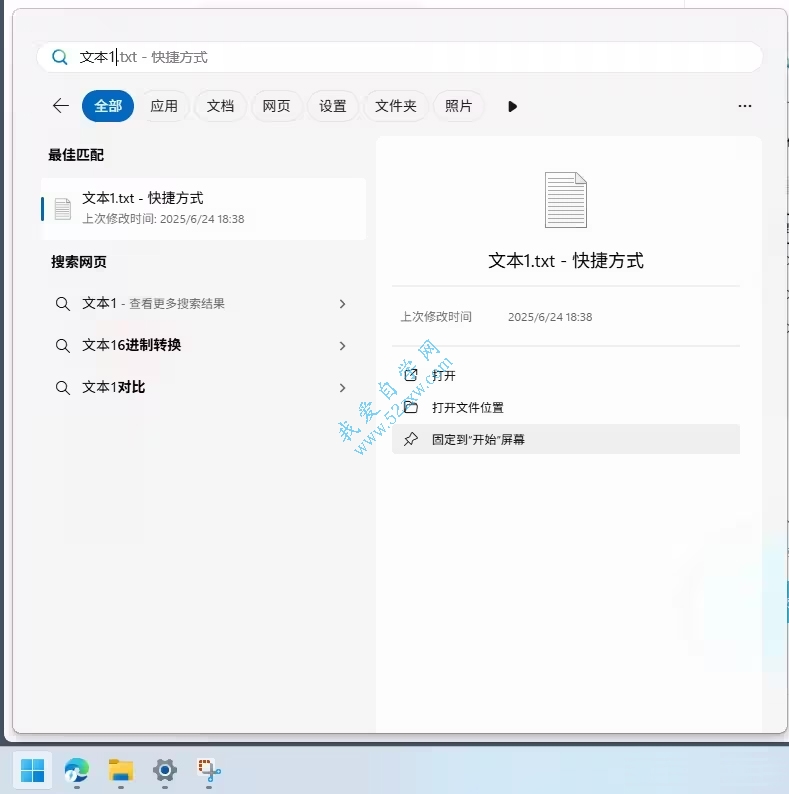Image resolution: width=789 pixels, height=794 pixels.
Task: Click the large document icon in preview pane
Action: pos(565,200)
